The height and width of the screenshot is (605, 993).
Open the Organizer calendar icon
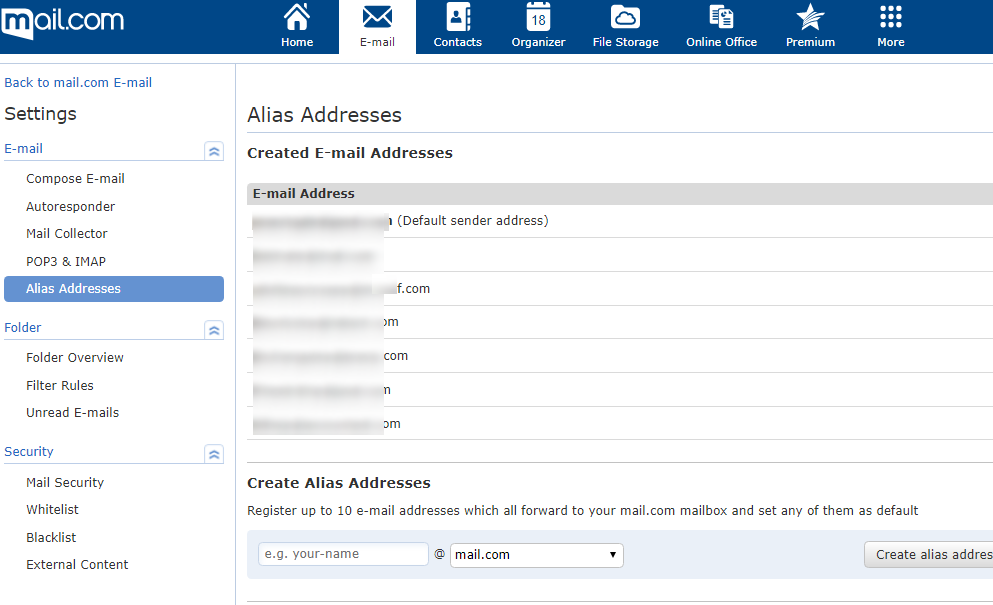pyautogui.click(x=538, y=17)
